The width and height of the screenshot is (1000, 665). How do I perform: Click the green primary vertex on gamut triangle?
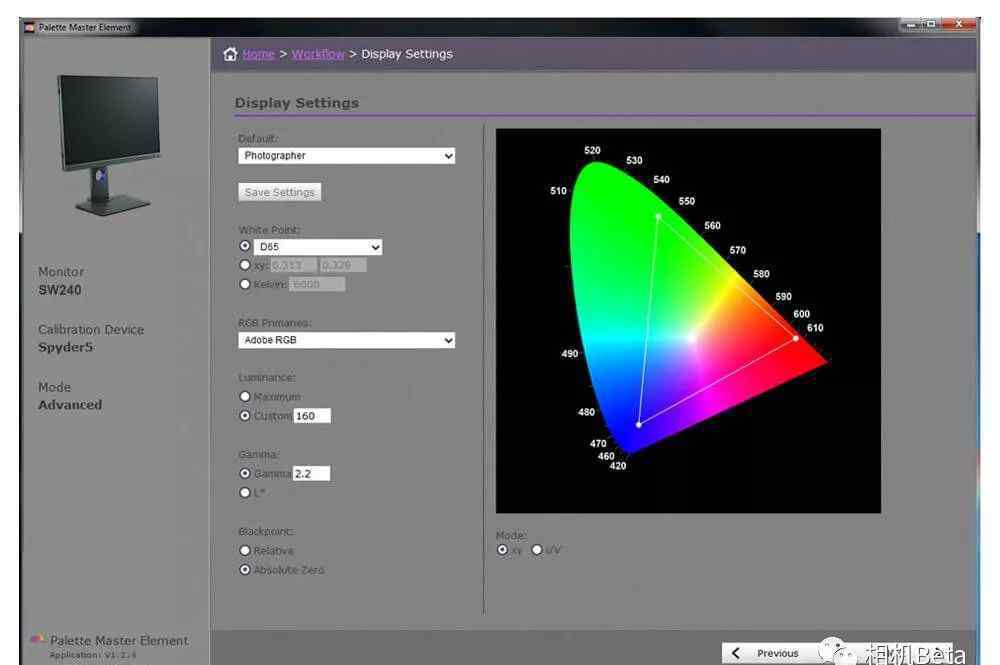(x=658, y=217)
